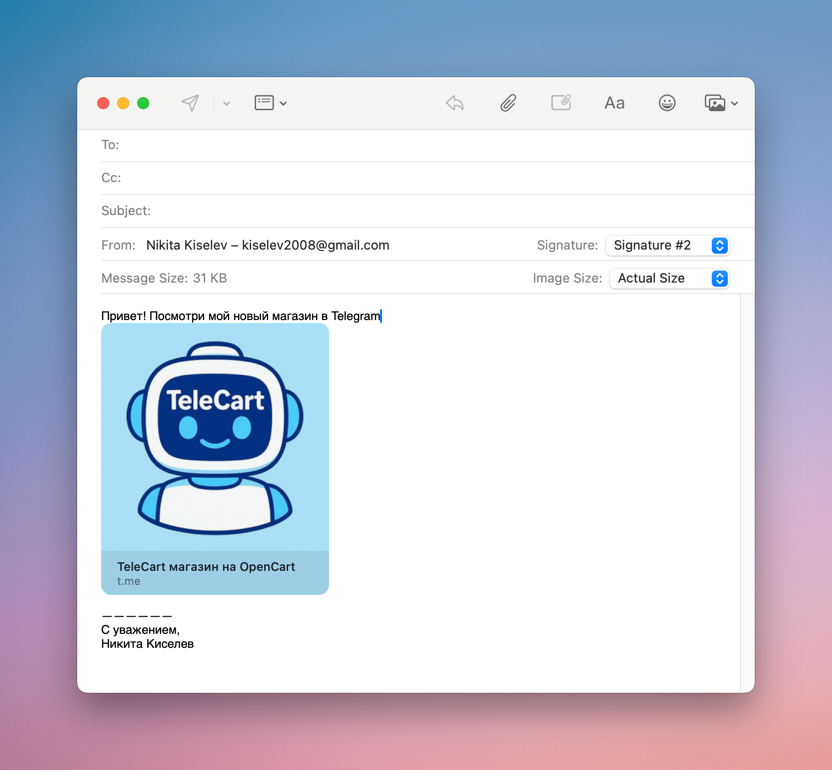This screenshot has width=832, height=770.
Task: Click the TeleCart robot preview image
Action: point(215,437)
